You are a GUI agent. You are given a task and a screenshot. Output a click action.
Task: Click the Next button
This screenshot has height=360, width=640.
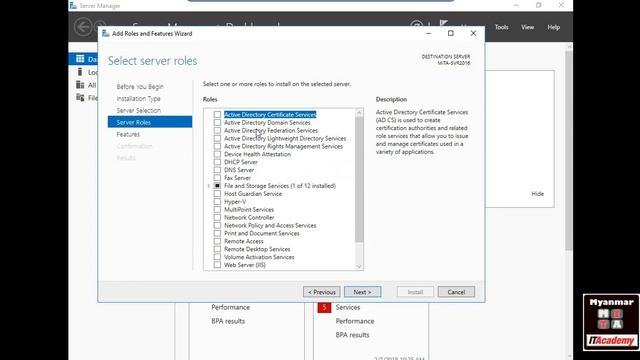[x=362, y=292]
